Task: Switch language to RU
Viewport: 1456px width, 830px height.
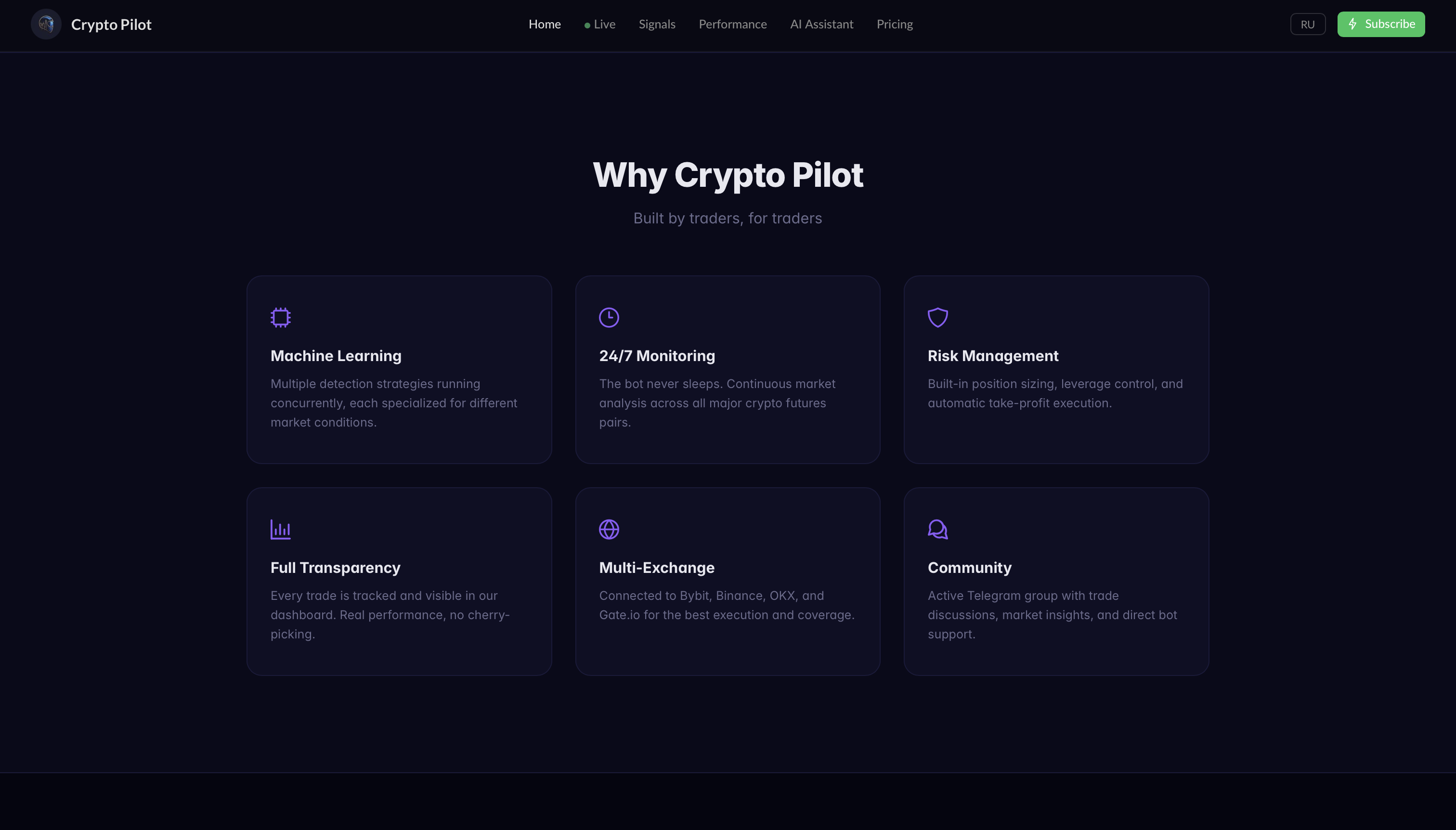Action: click(x=1307, y=24)
